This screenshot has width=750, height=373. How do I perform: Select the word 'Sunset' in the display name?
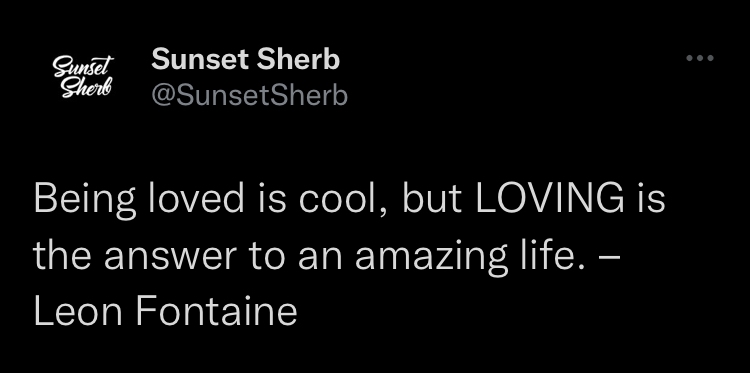click(199, 60)
